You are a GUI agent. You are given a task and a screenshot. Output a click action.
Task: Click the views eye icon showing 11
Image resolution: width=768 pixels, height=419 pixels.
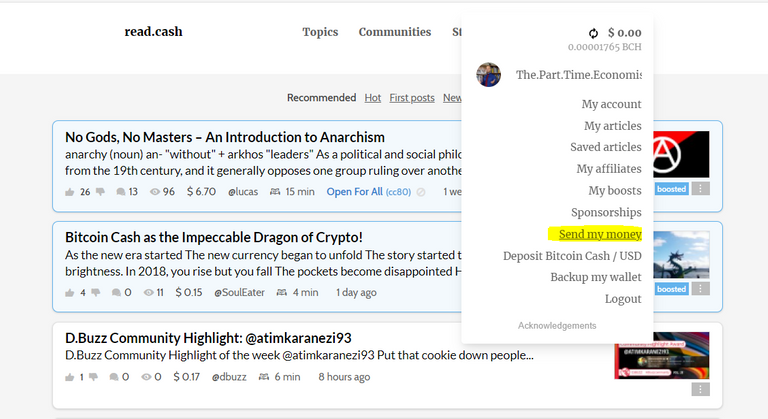click(148, 293)
